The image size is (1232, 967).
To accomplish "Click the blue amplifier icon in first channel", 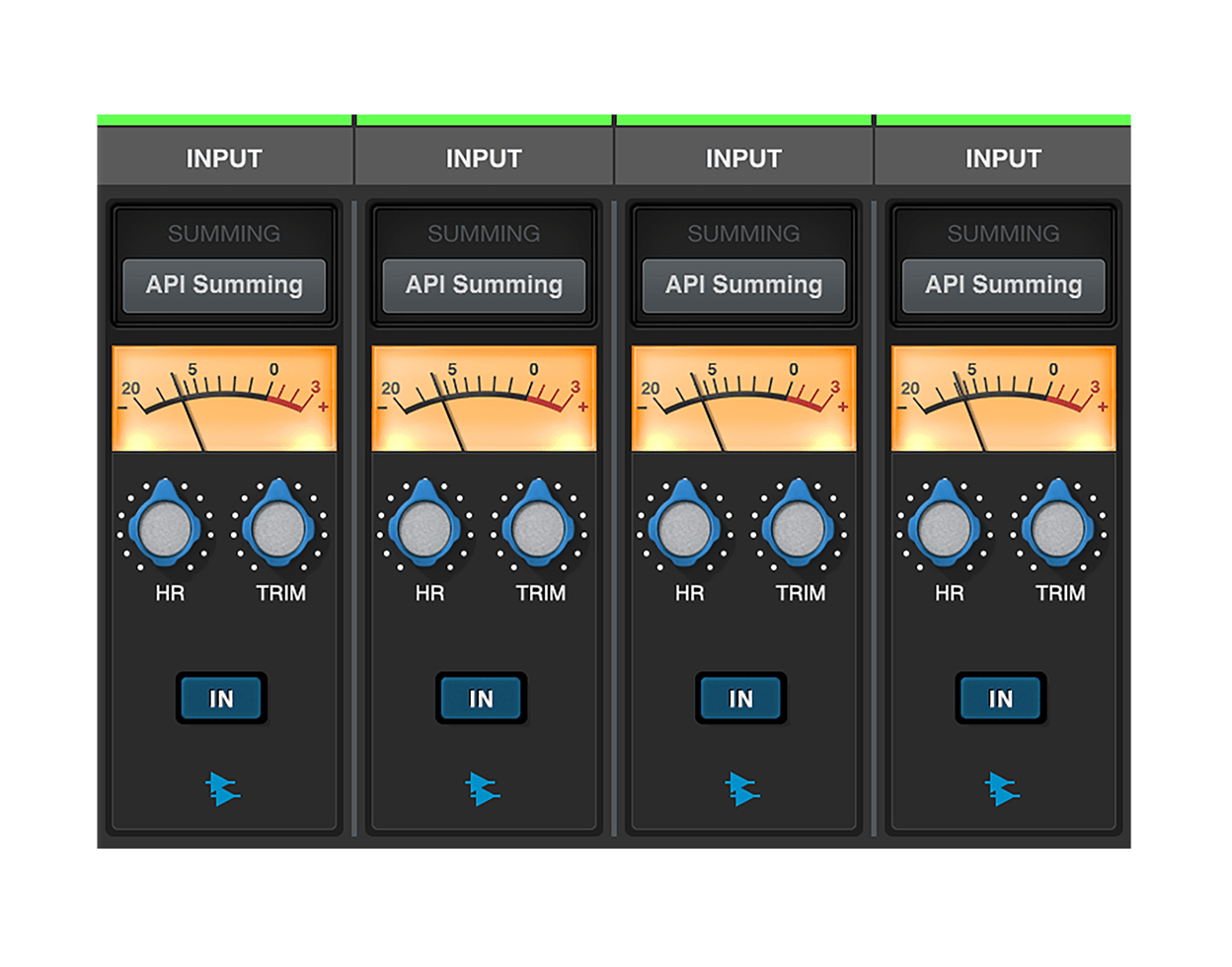I will 223,789.
